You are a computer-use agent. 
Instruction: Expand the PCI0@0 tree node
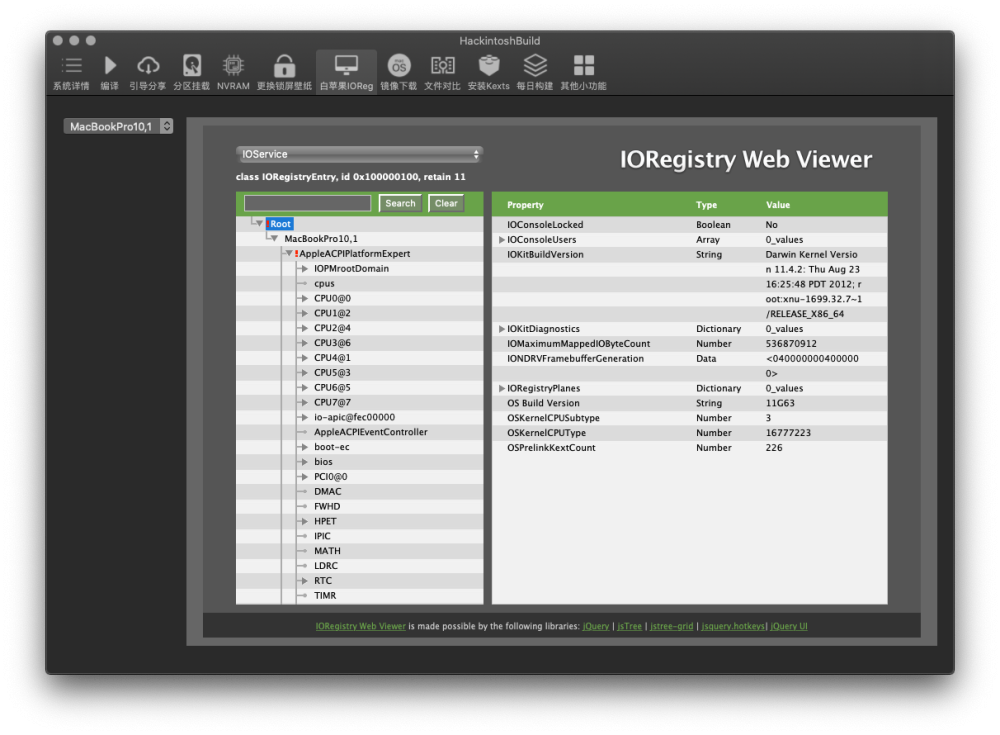304,477
